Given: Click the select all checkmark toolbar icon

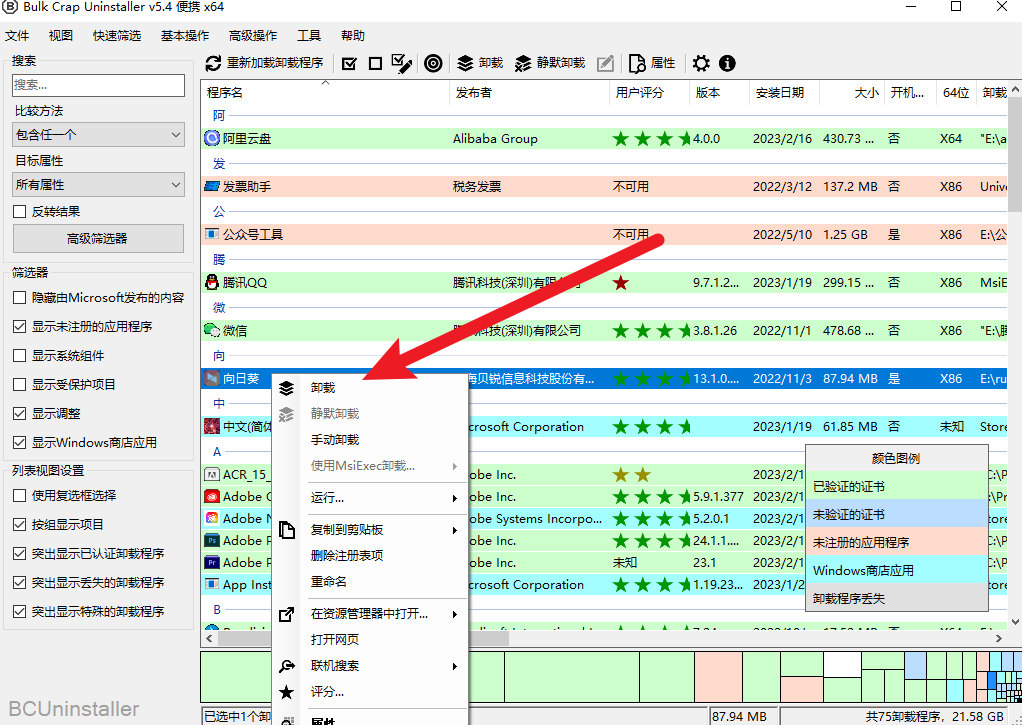Looking at the screenshot, I should tap(349, 63).
